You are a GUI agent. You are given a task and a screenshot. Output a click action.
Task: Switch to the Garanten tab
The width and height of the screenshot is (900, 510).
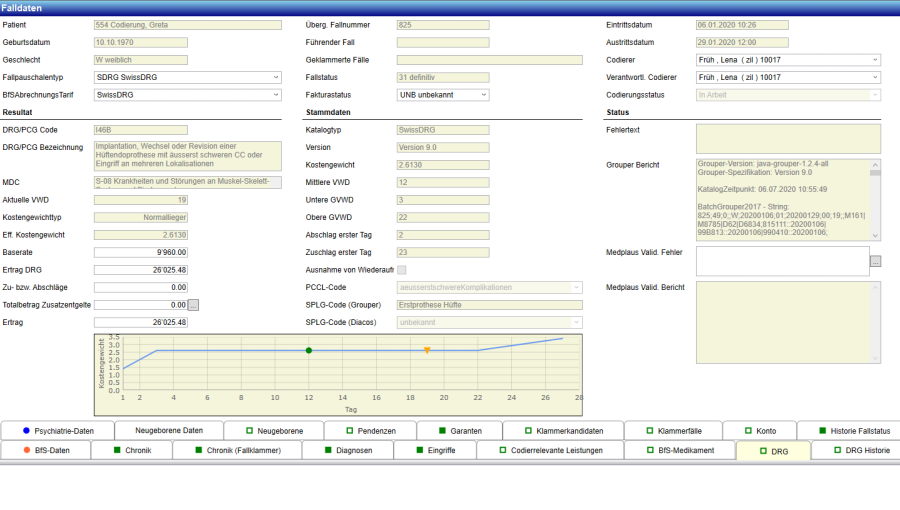(459, 430)
